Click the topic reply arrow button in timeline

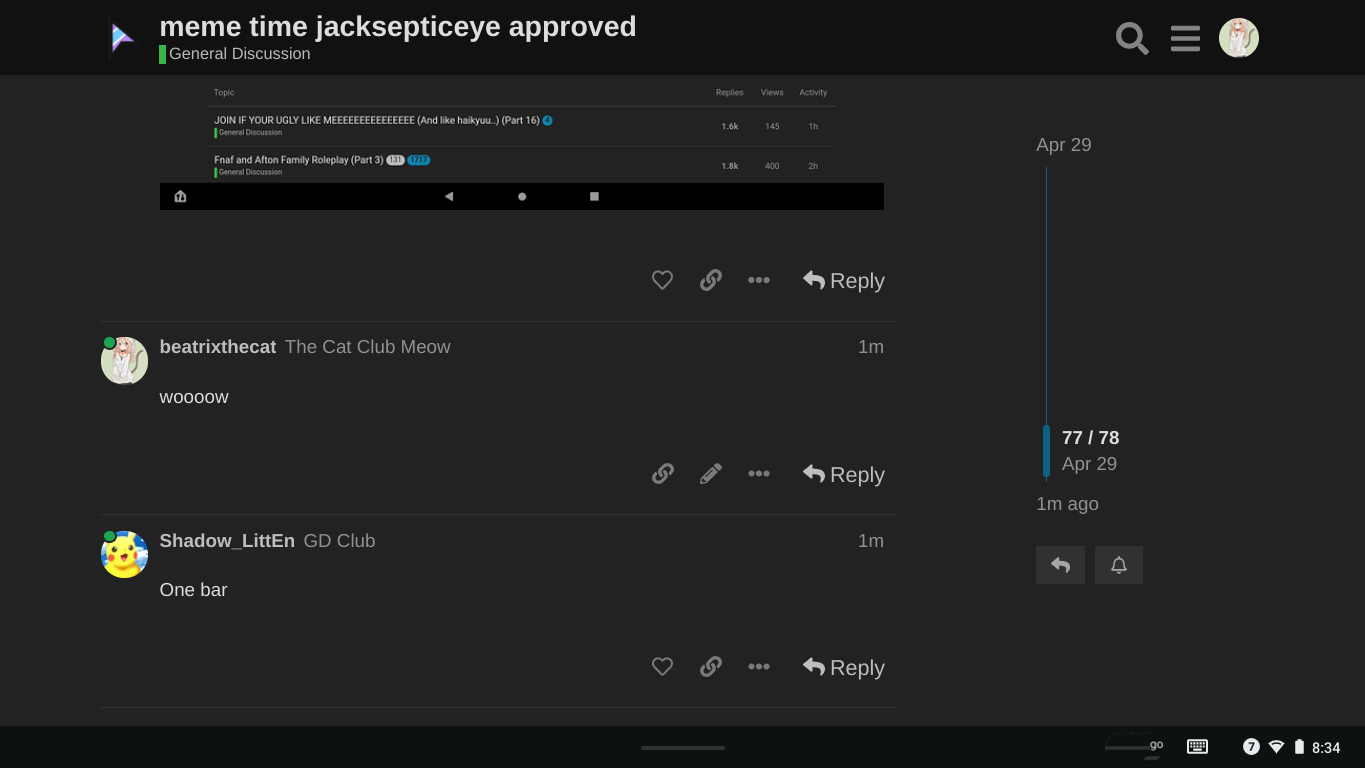point(1060,565)
